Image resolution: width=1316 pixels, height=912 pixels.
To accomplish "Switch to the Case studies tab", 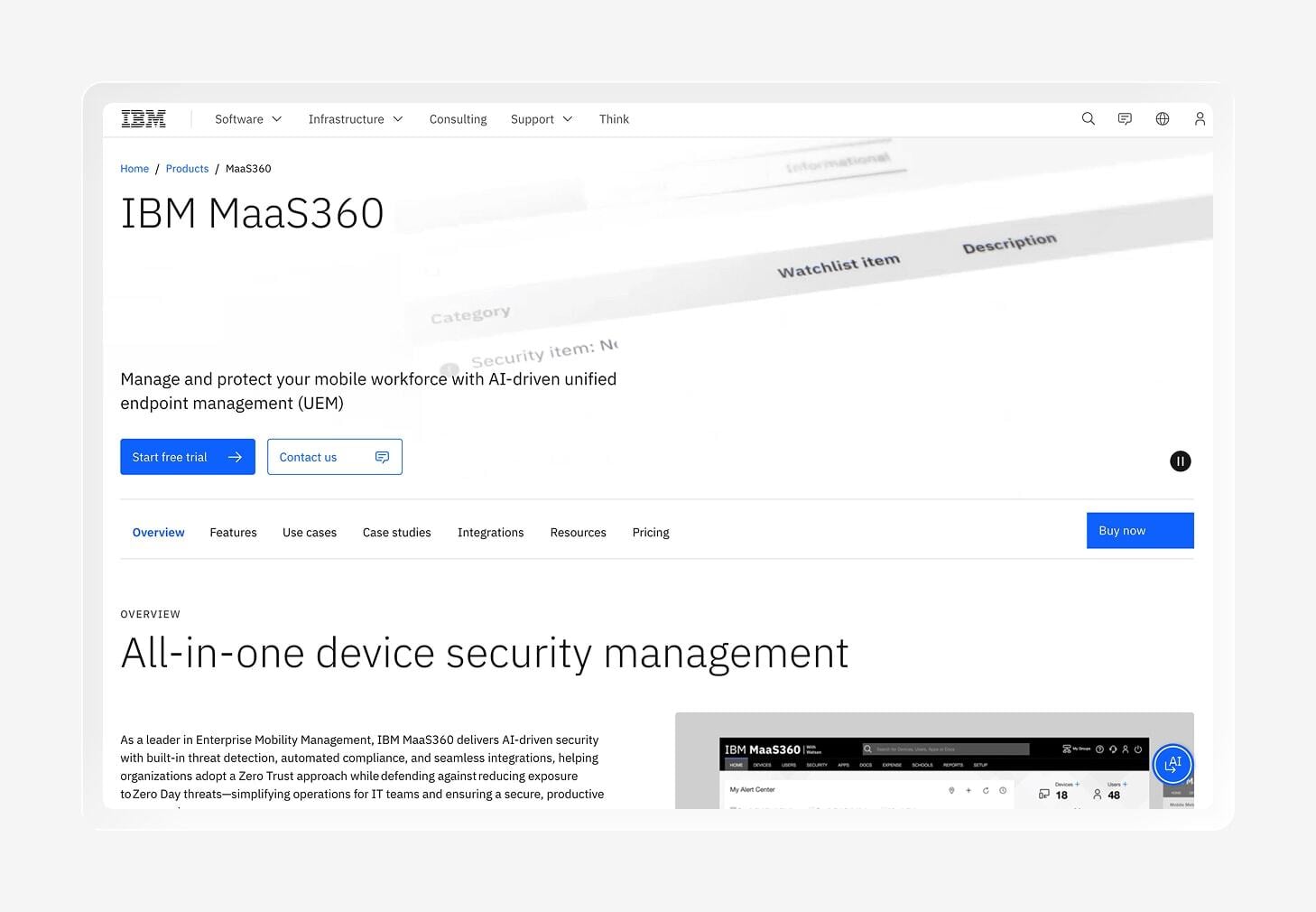I will [x=397, y=533].
